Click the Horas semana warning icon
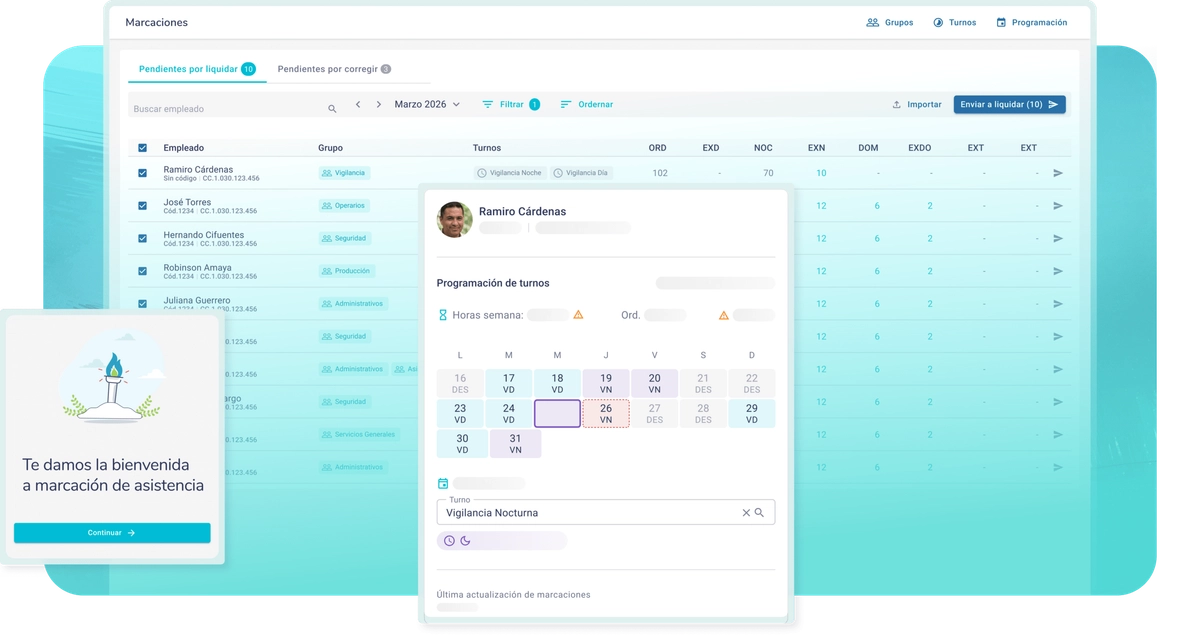 pos(578,315)
